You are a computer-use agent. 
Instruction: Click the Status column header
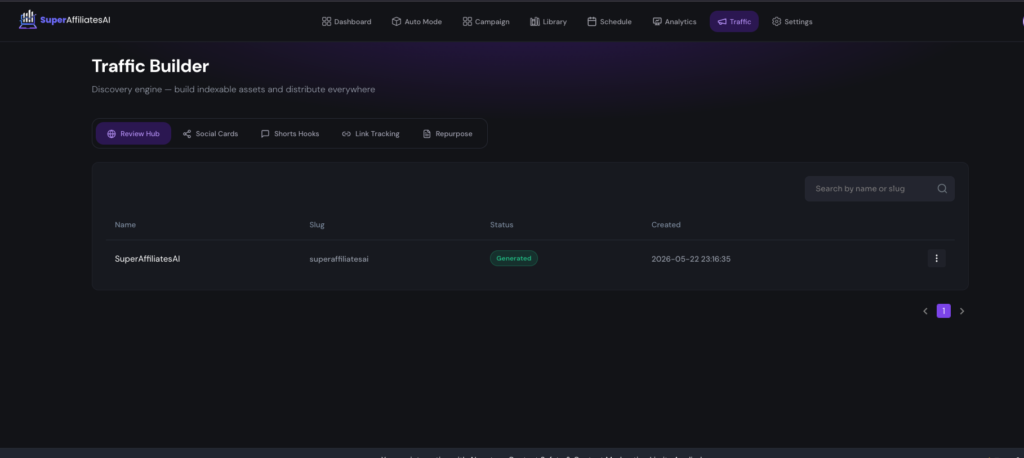(502, 225)
